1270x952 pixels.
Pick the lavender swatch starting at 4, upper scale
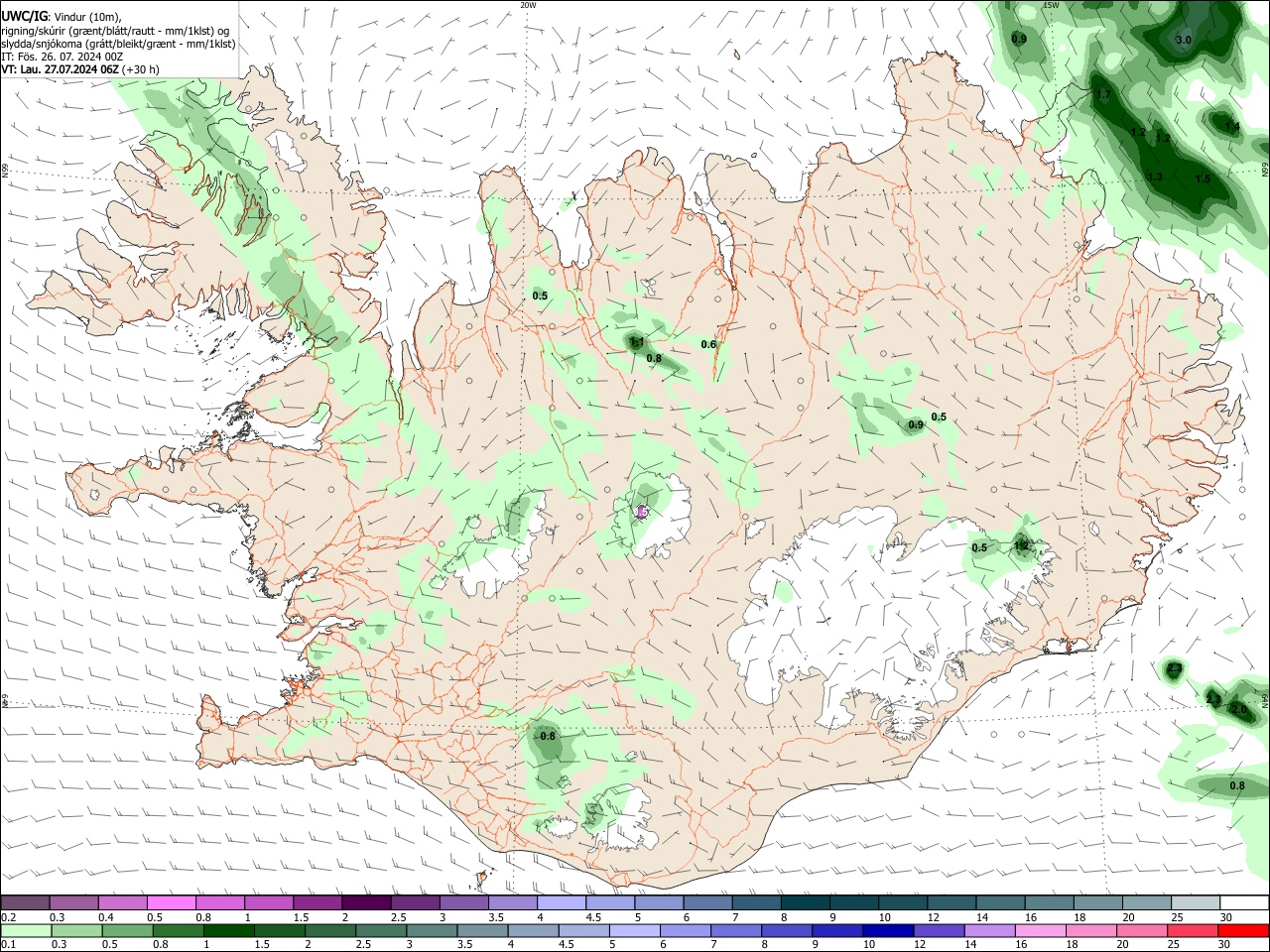pos(562,903)
